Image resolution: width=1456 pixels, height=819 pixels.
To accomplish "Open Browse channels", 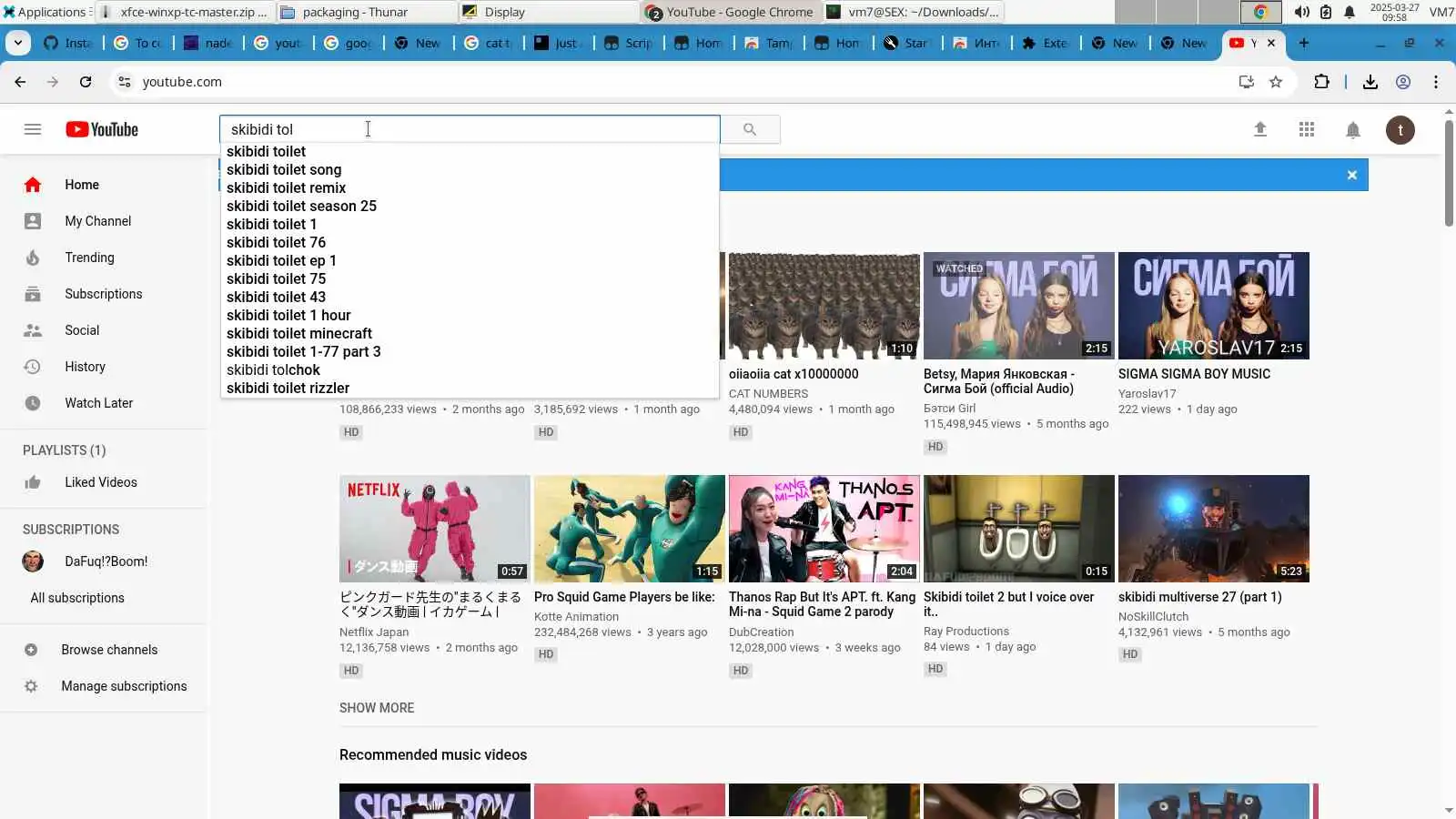I will [x=105, y=650].
